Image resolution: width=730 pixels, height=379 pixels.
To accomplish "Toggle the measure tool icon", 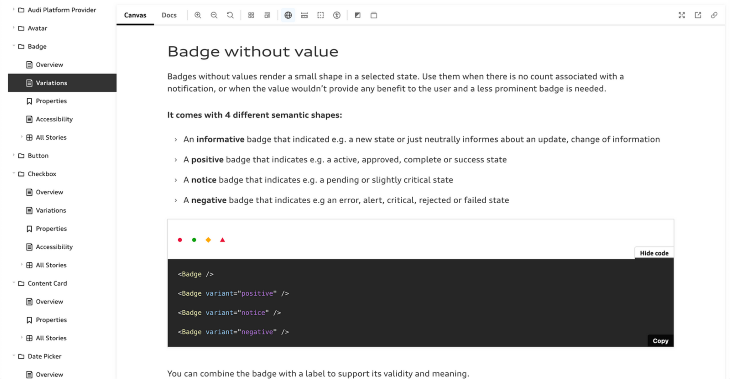I will point(304,15).
